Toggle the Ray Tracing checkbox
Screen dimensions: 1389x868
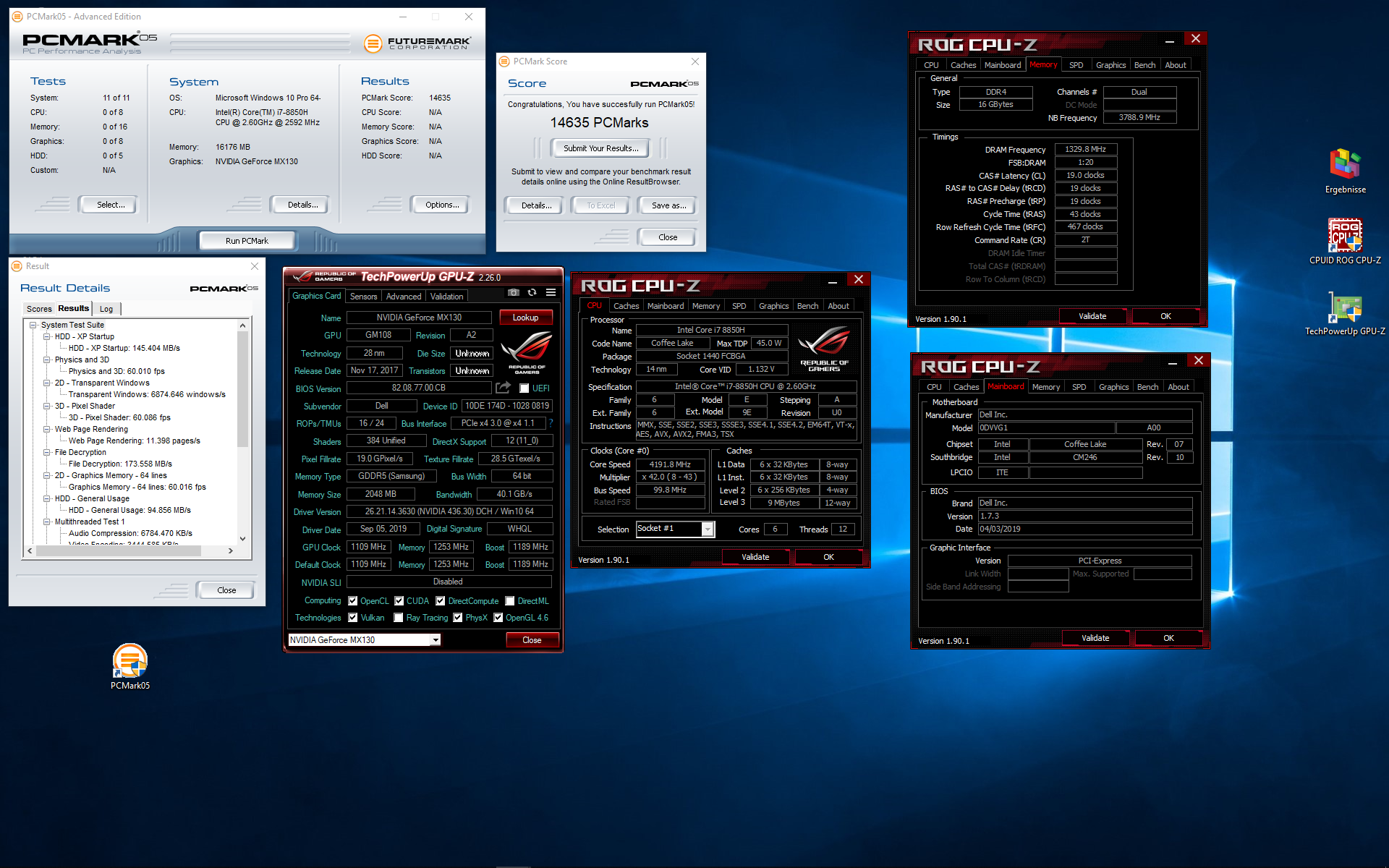(399, 618)
